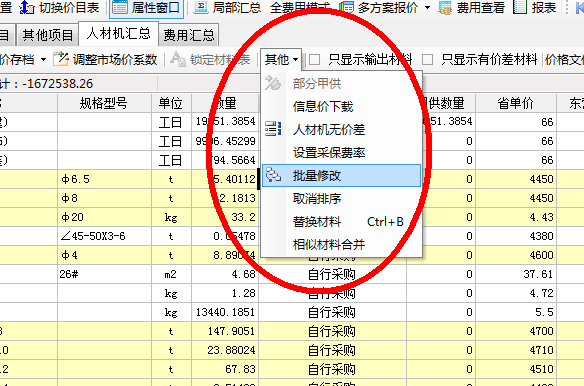Click the quantity cell 23.88024
The image size is (584, 386).
pyautogui.click(x=225, y=350)
